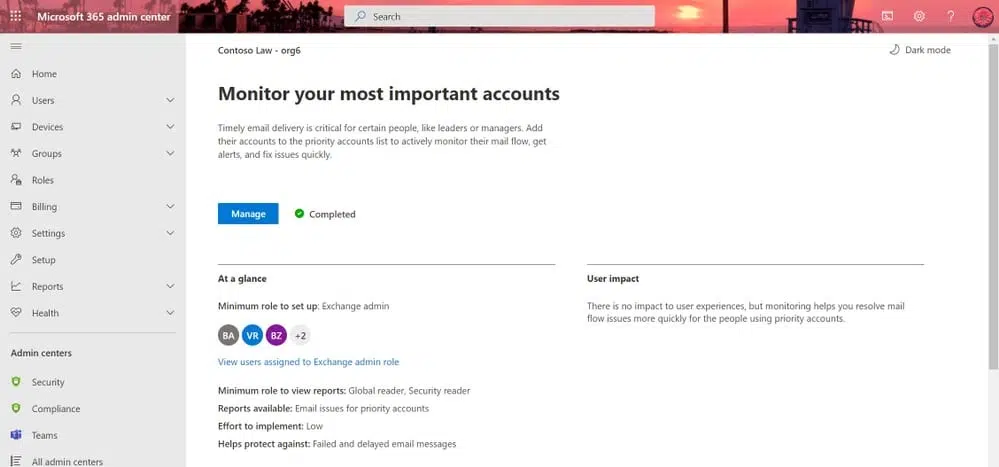
Task: Click the Search input field
Action: coord(499,17)
